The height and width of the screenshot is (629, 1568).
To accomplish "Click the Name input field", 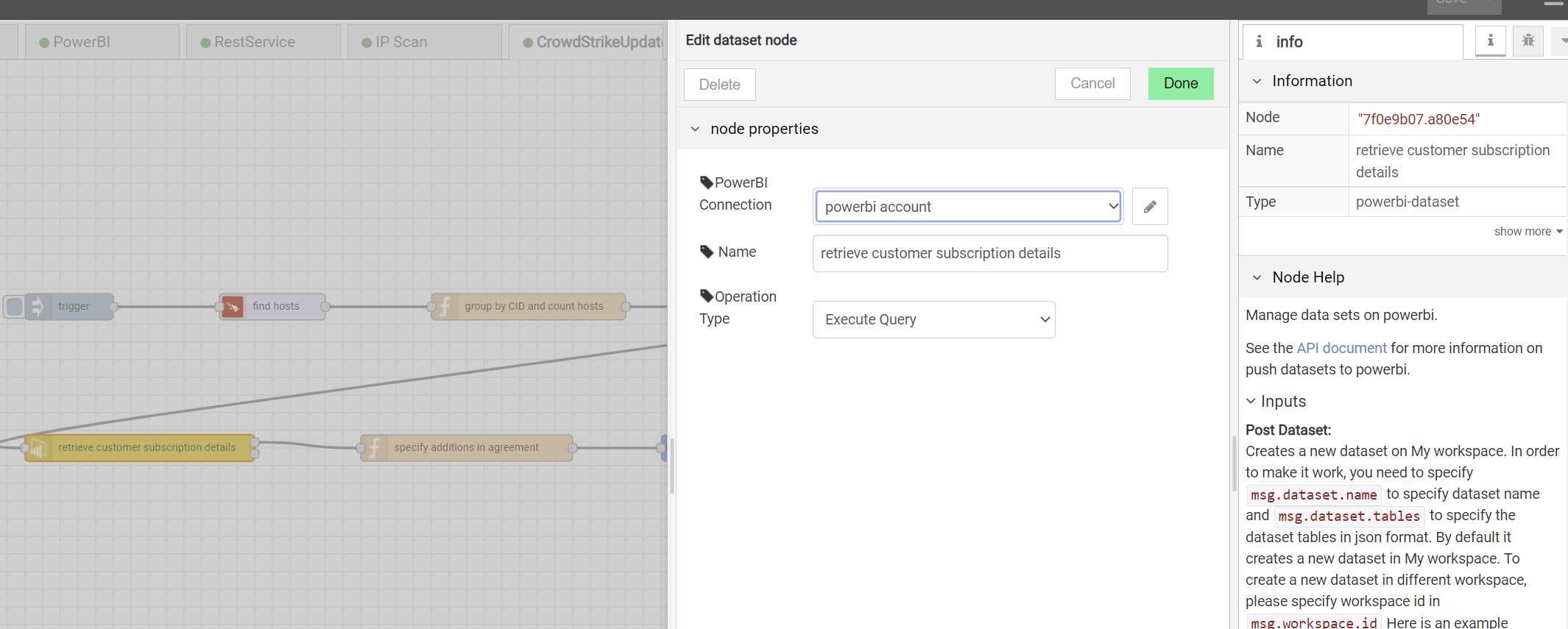I will click(x=990, y=253).
